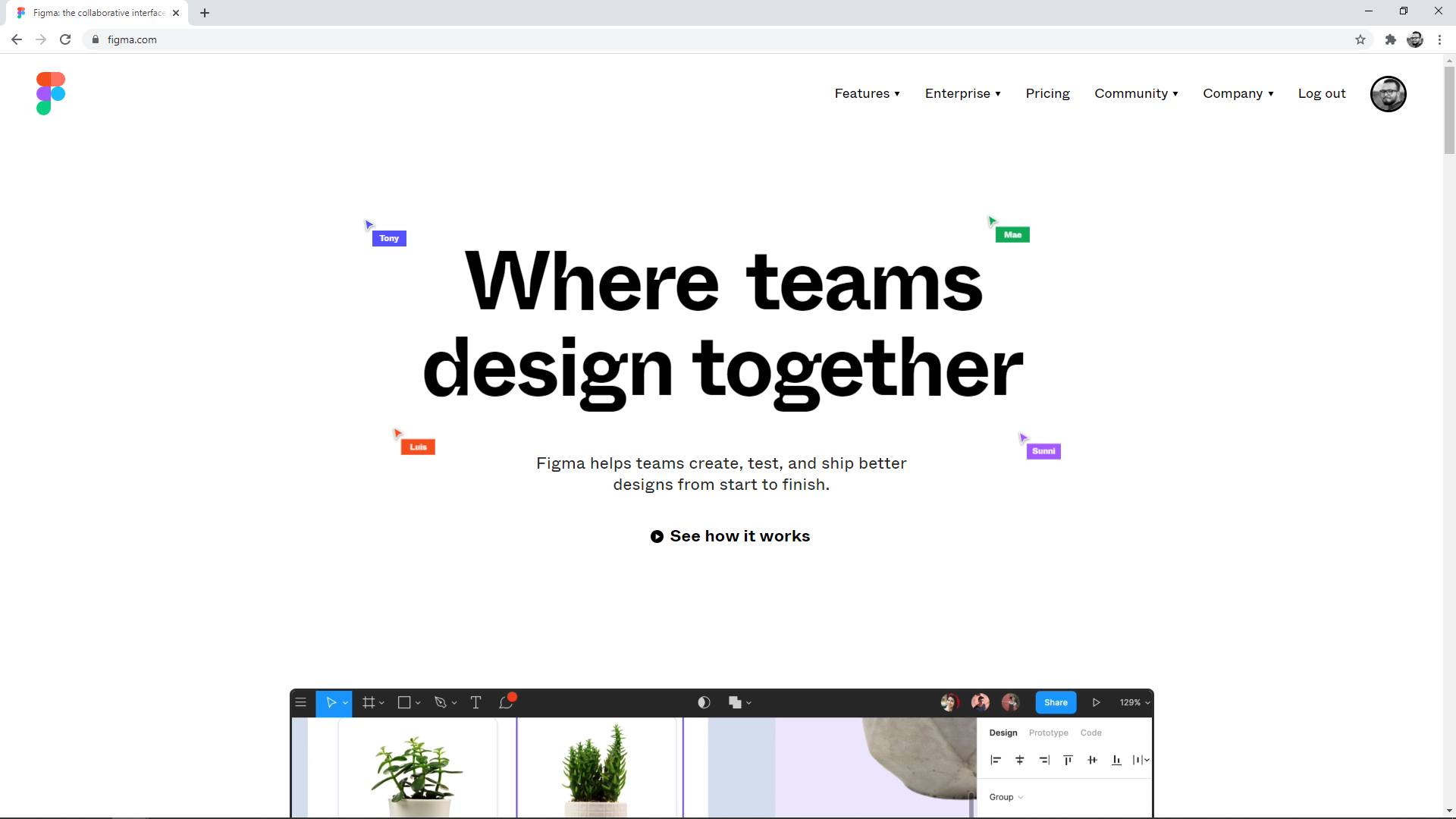Select the Rectangle shape tool
This screenshot has height=819, width=1456.
(x=404, y=702)
